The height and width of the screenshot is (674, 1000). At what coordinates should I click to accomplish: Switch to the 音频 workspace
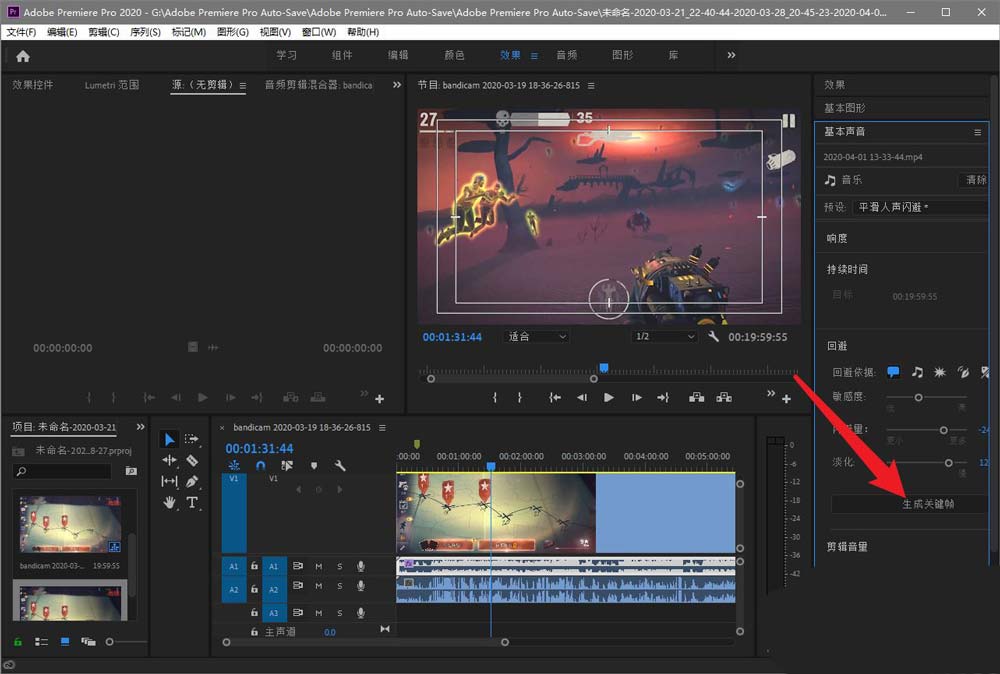pos(566,55)
